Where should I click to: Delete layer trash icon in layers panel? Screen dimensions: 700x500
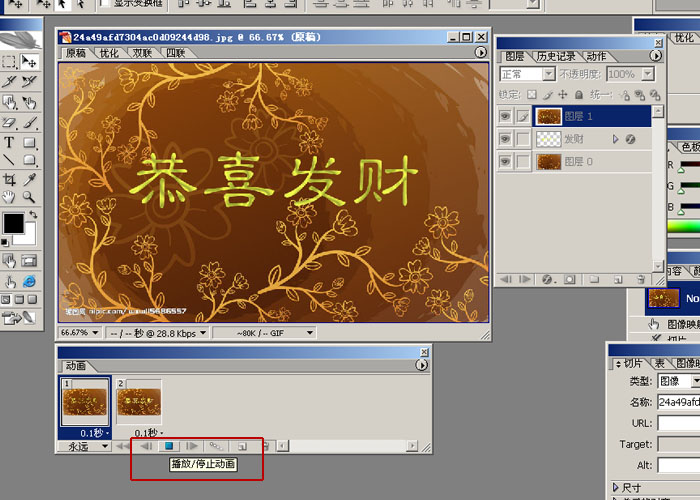[x=641, y=280]
